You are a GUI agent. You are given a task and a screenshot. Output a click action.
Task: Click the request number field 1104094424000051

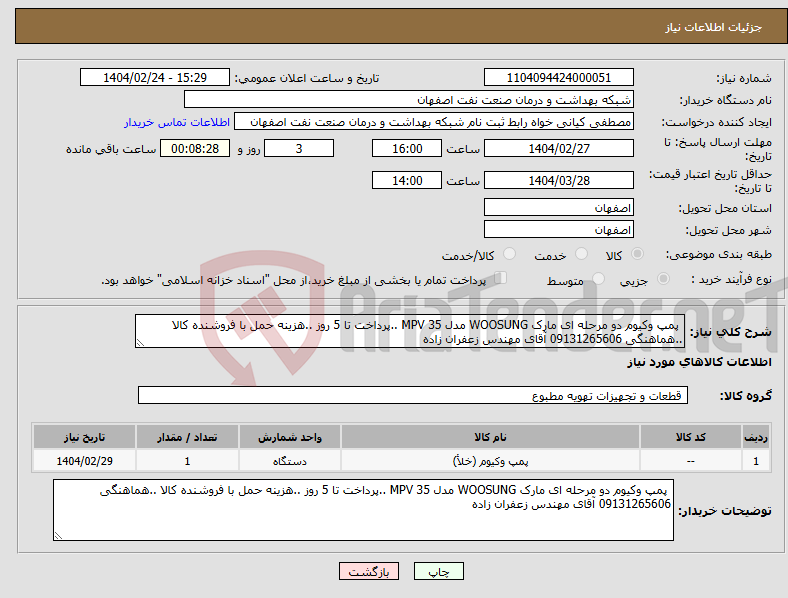[558, 77]
